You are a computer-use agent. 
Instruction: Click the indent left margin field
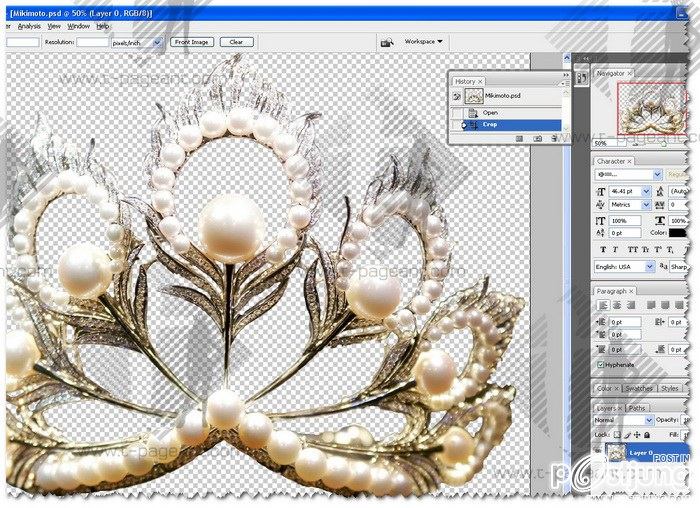click(x=625, y=322)
